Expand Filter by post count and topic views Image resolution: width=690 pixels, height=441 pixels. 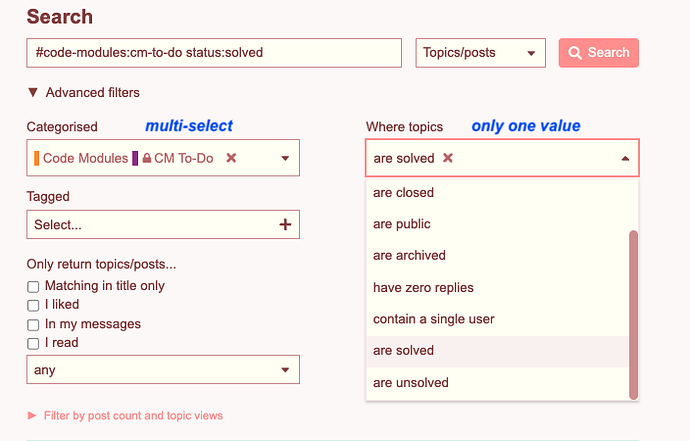(125, 415)
